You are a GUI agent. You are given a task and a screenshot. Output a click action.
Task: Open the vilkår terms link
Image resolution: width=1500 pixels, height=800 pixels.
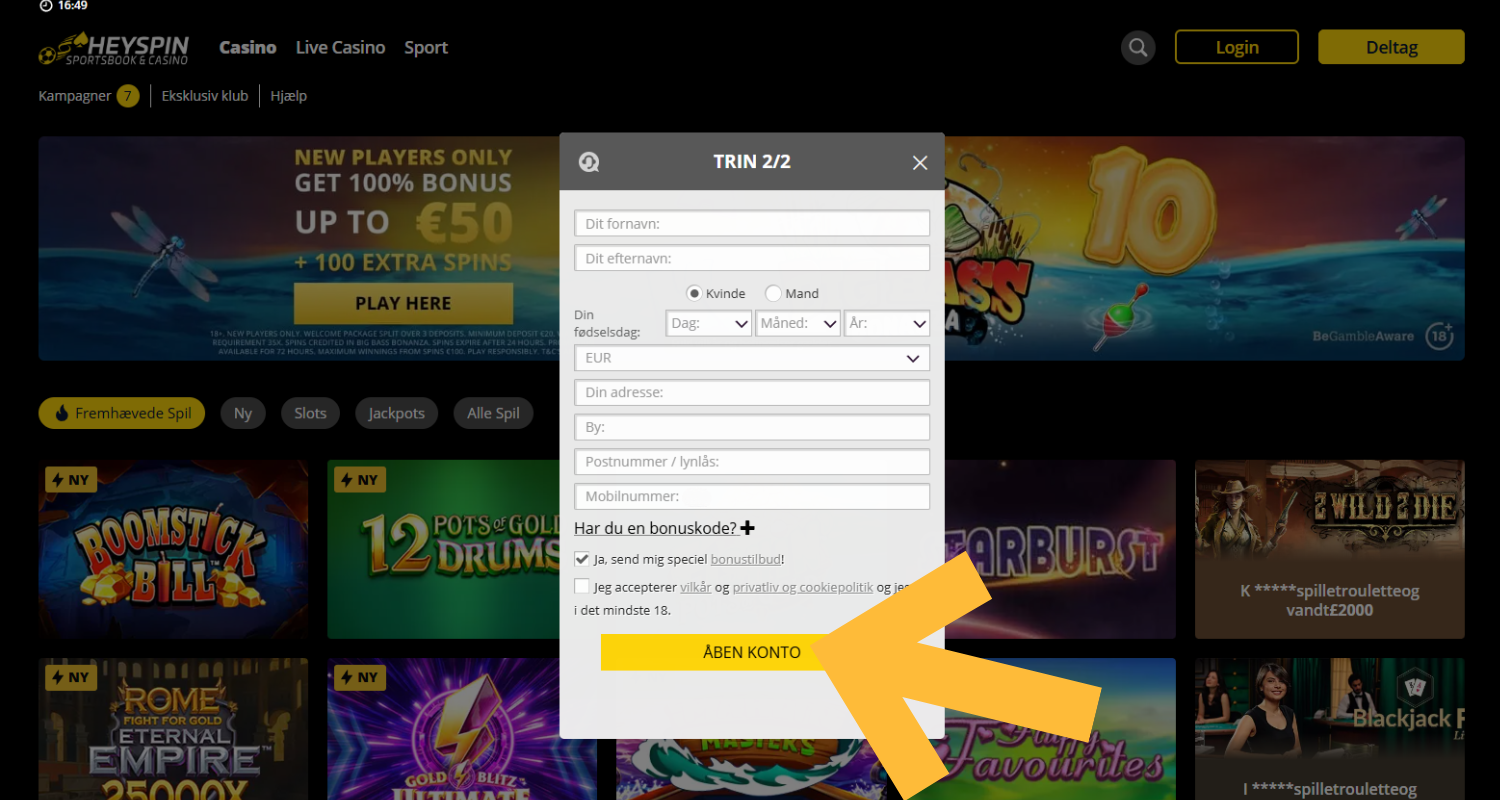coord(696,587)
